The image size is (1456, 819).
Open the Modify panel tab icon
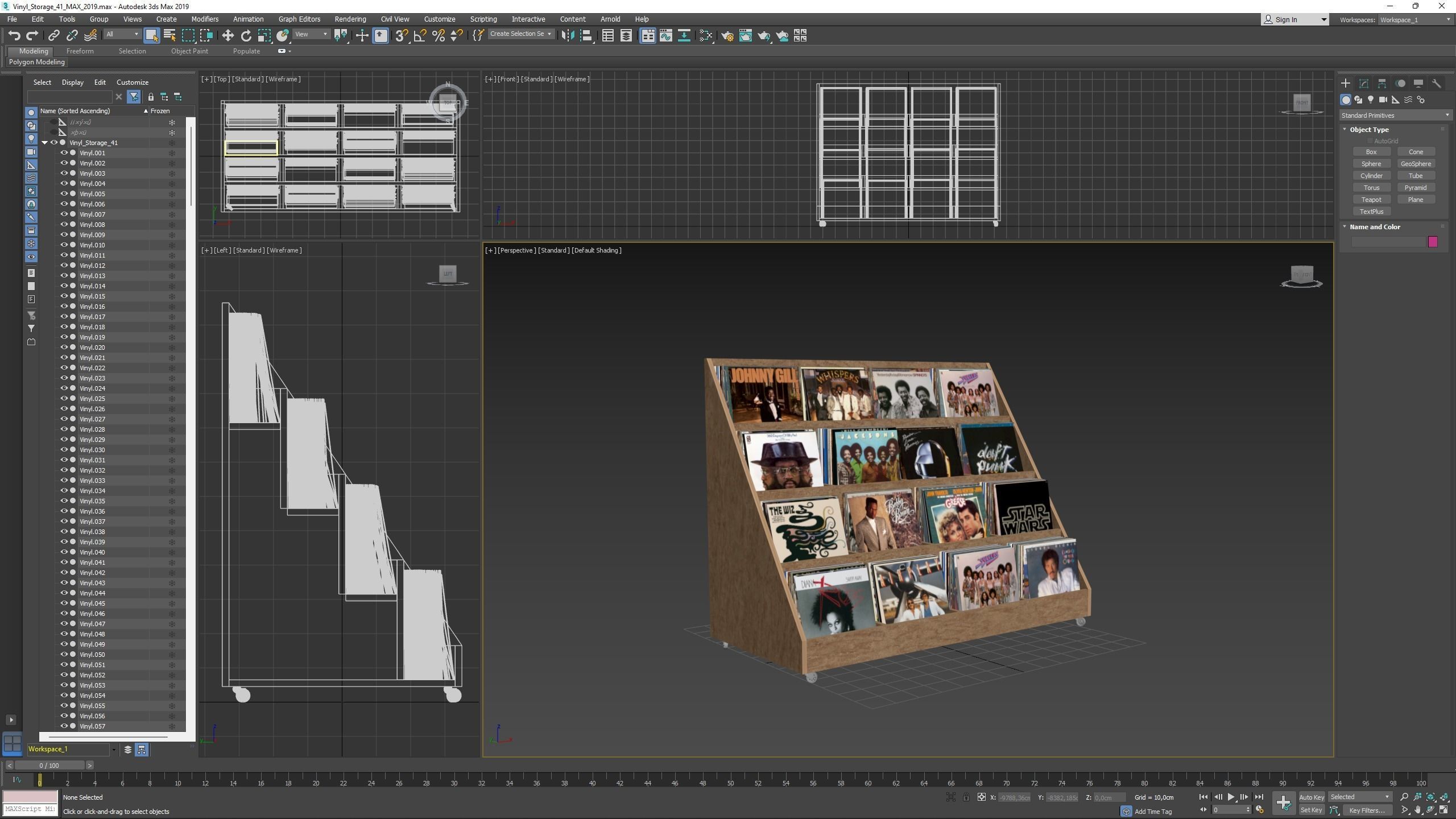pyautogui.click(x=1364, y=84)
